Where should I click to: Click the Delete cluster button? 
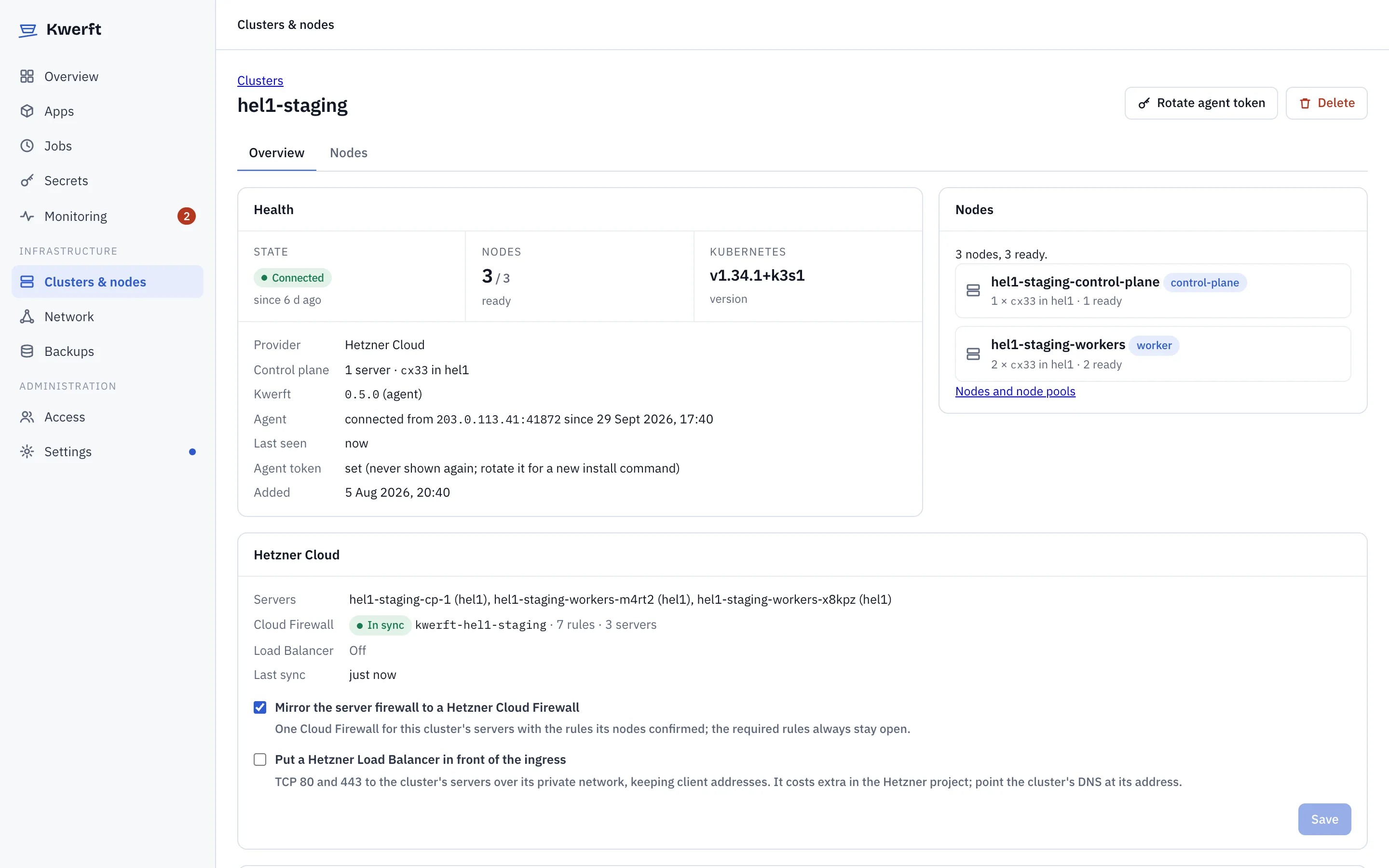pyautogui.click(x=1326, y=103)
